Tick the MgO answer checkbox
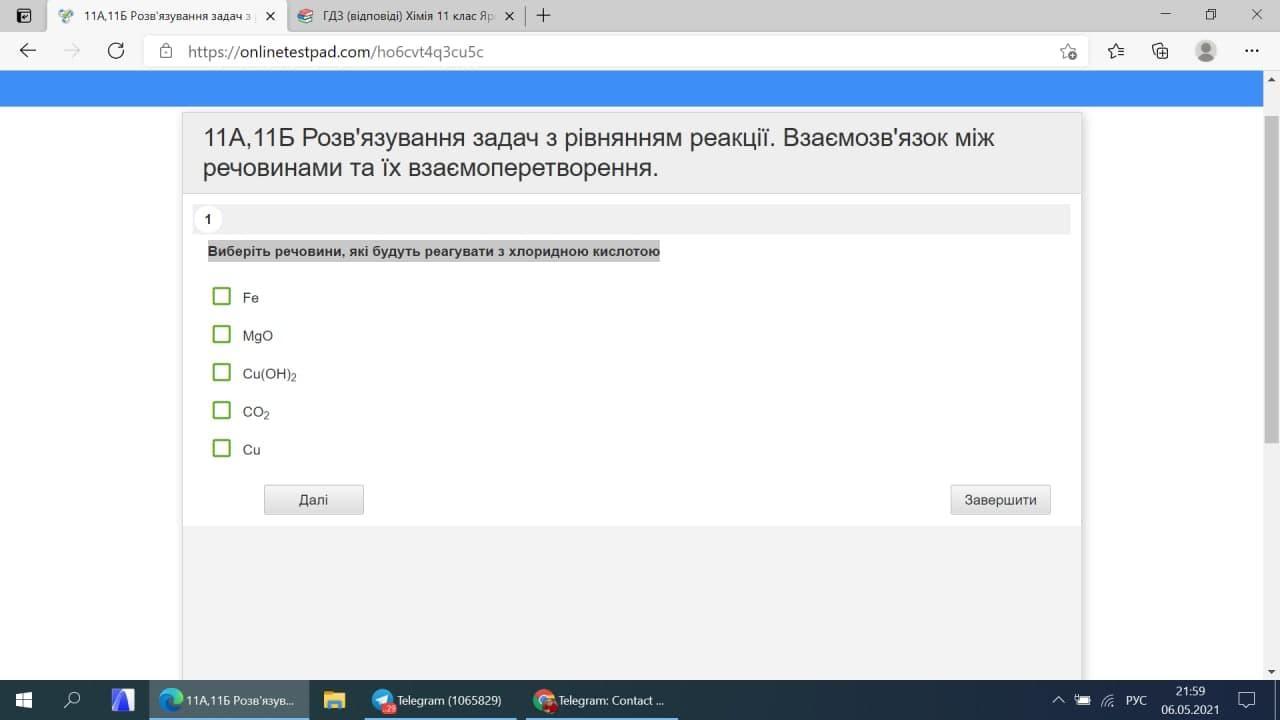The height and width of the screenshot is (720, 1280). [x=222, y=334]
